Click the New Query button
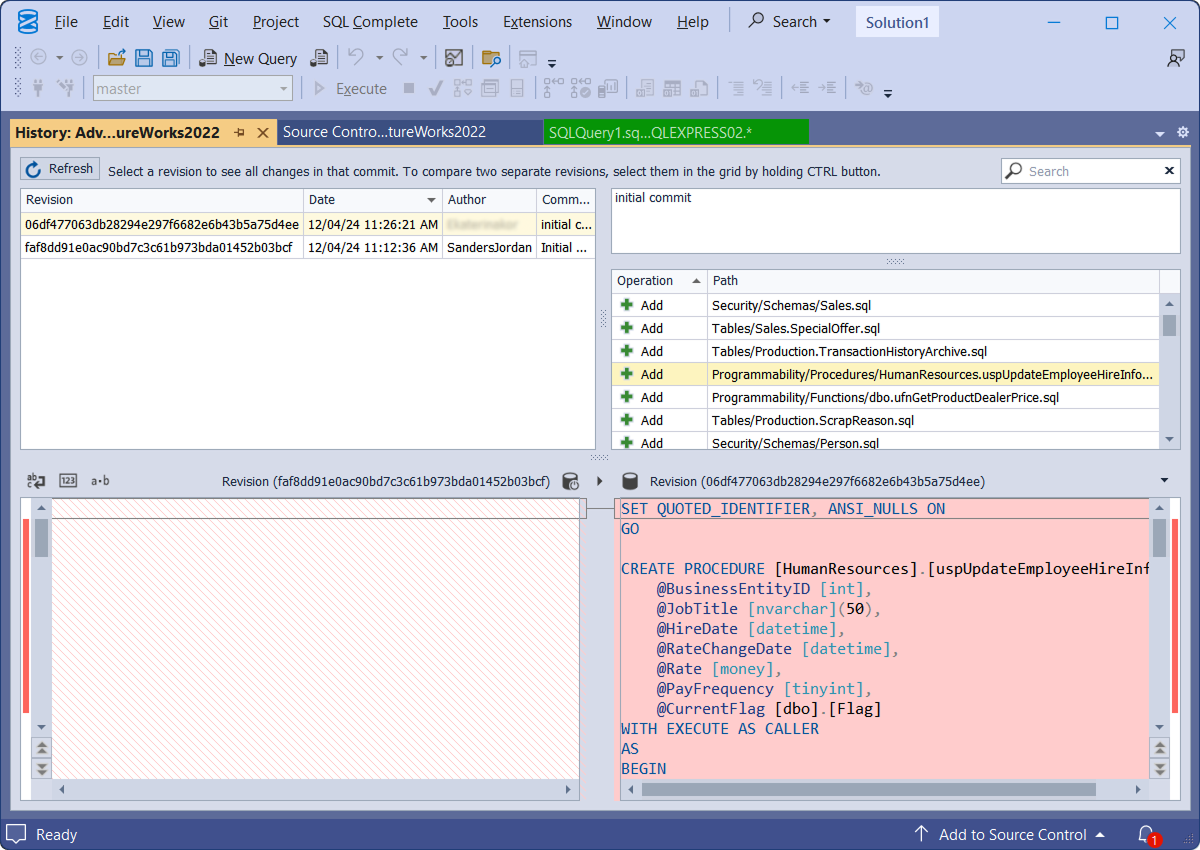Image resolution: width=1200 pixels, height=850 pixels. [x=249, y=58]
